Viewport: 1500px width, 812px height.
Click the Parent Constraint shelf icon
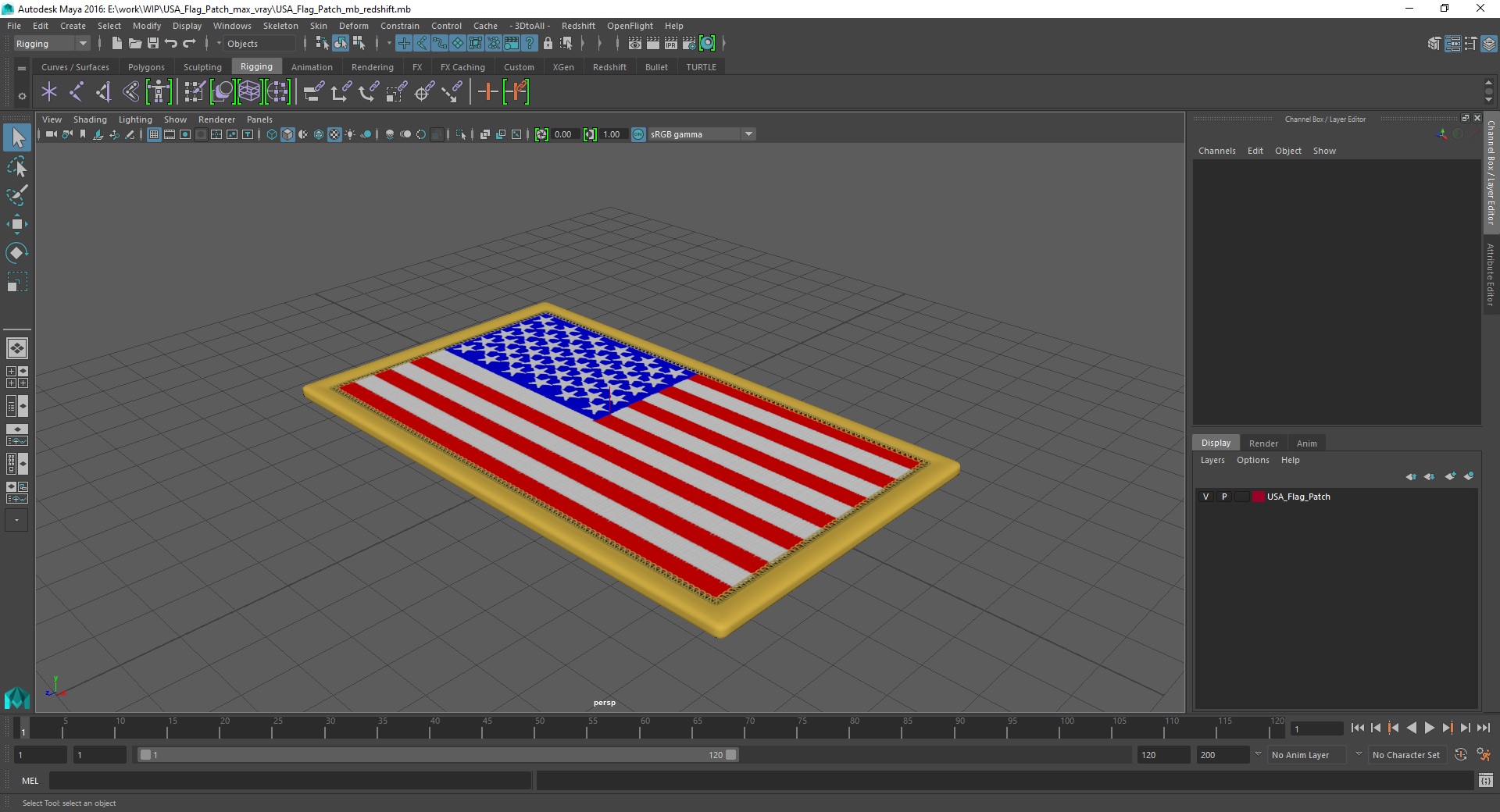pos(313,92)
